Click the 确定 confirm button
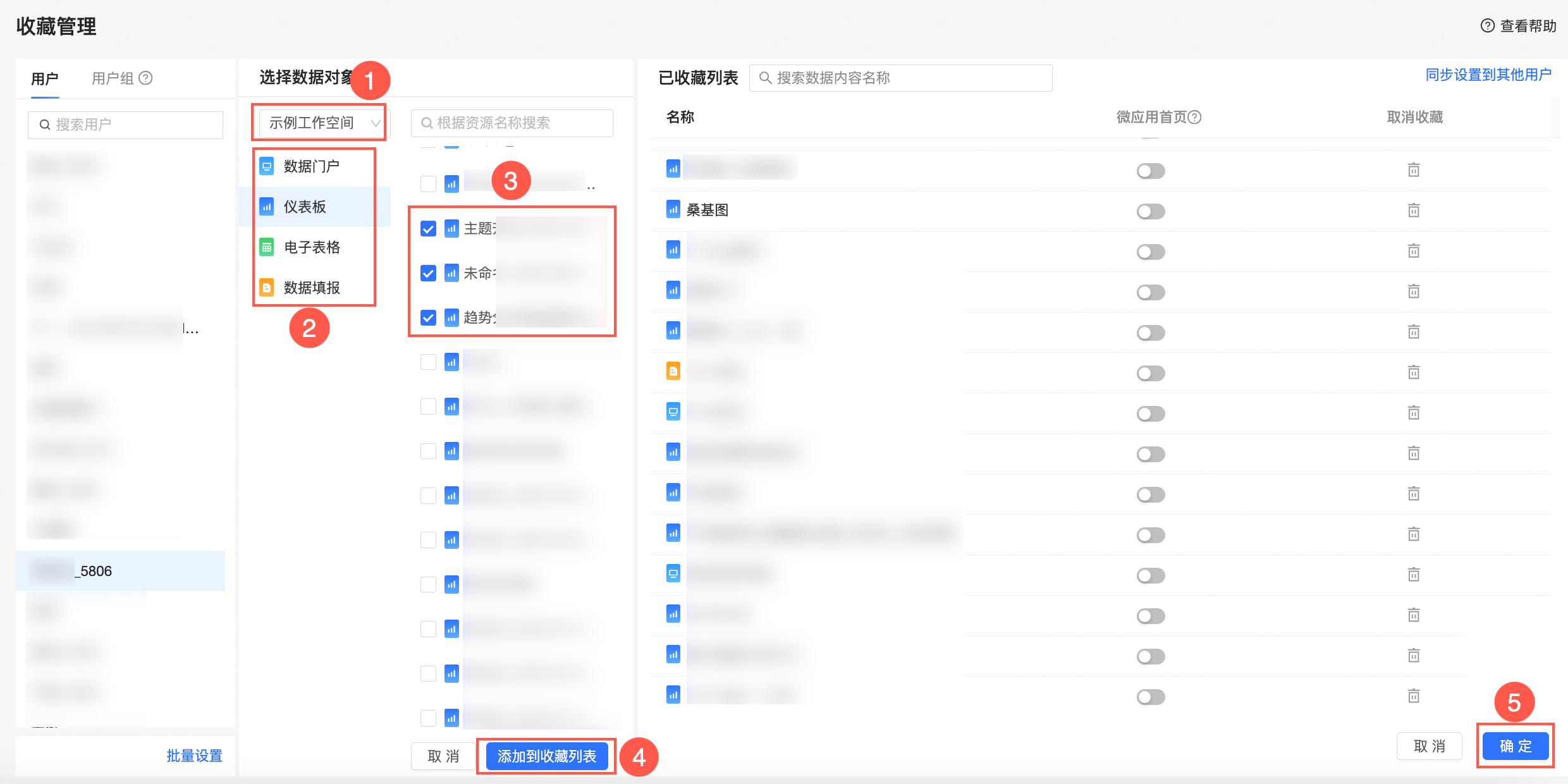Image resolution: width=1568 pixels, height=784 pixels. (1515, 746)
